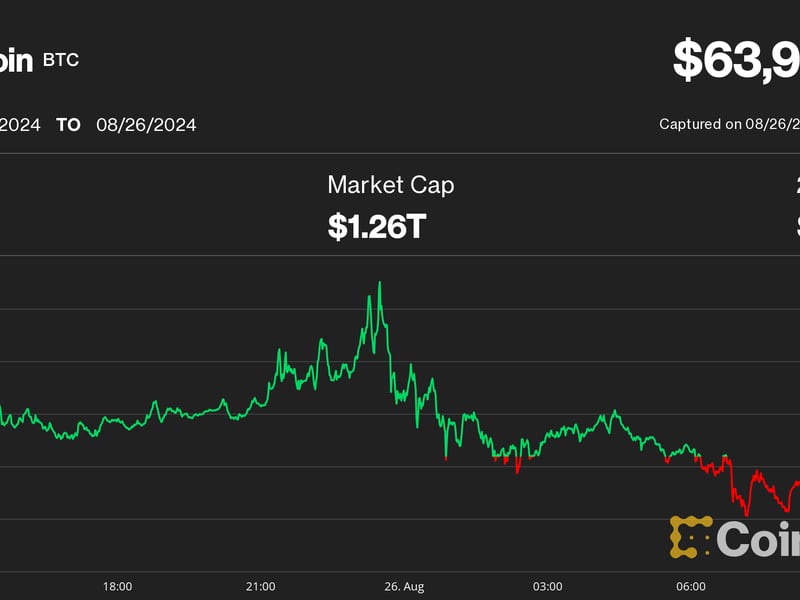
Task: Click the 03:00 time axis label
Action: point(548,586)
